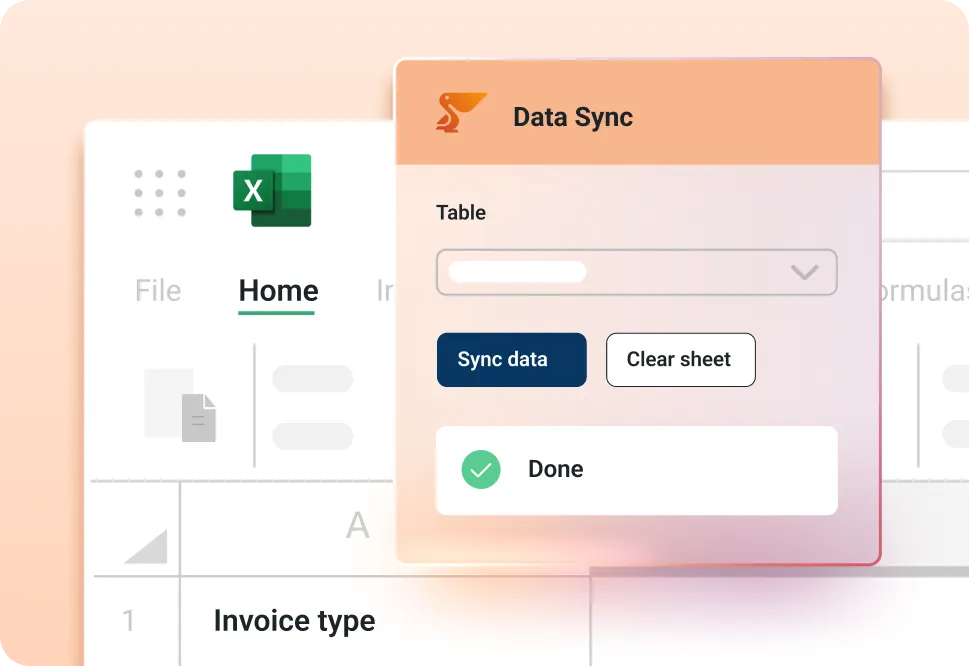
Task: Click the select-all triangle in spreadsheet corner
Action: 148,544
